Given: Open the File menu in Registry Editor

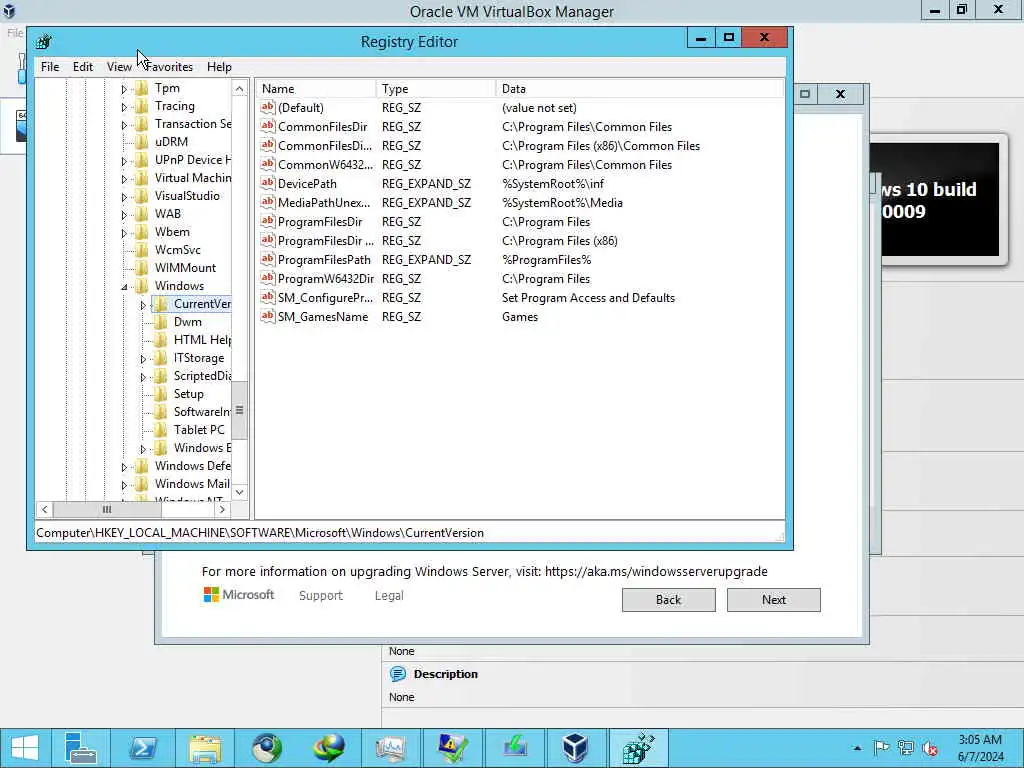Looking at the screenshot, I should pos(50,67).
